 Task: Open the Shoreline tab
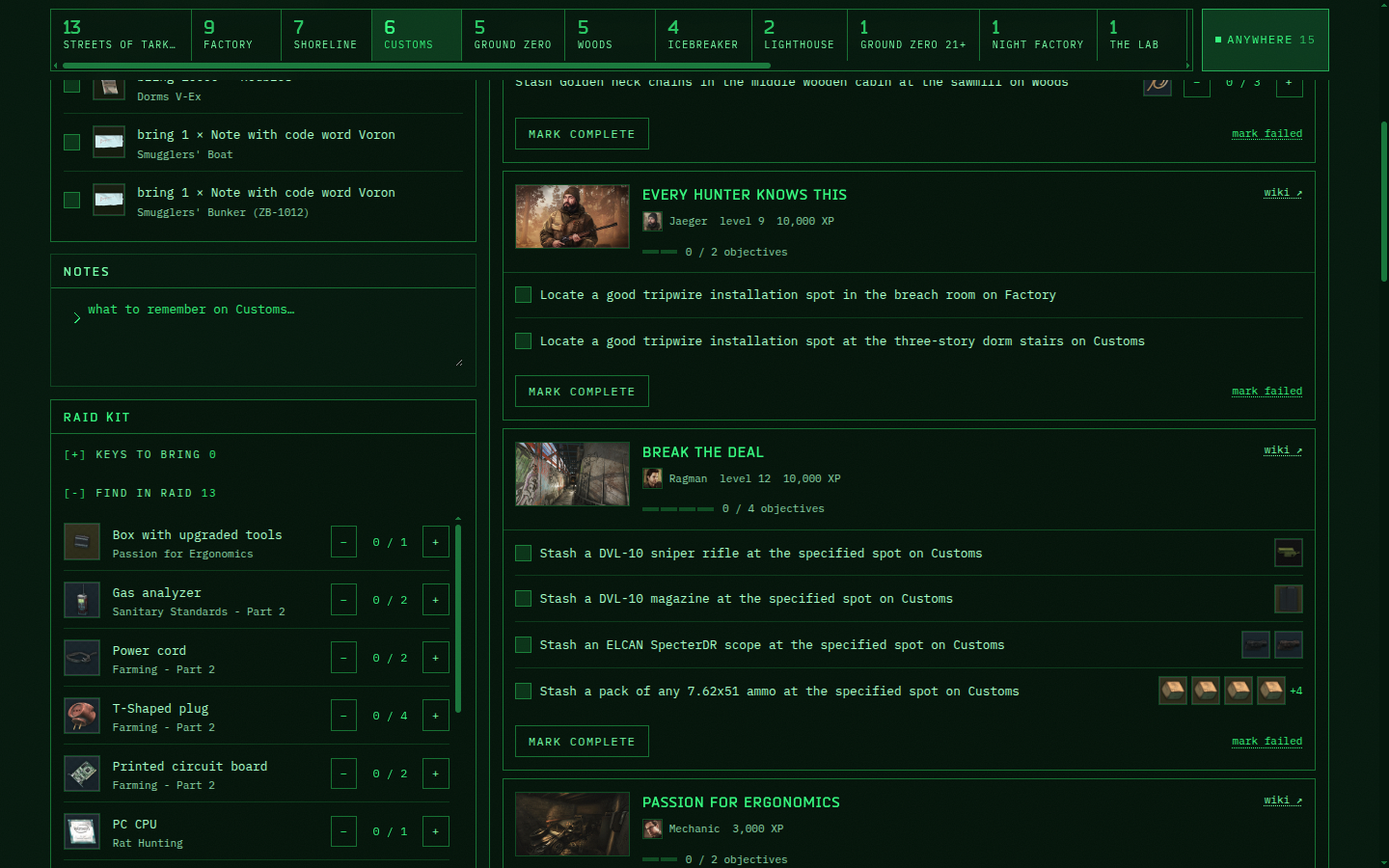coord(326,35)
